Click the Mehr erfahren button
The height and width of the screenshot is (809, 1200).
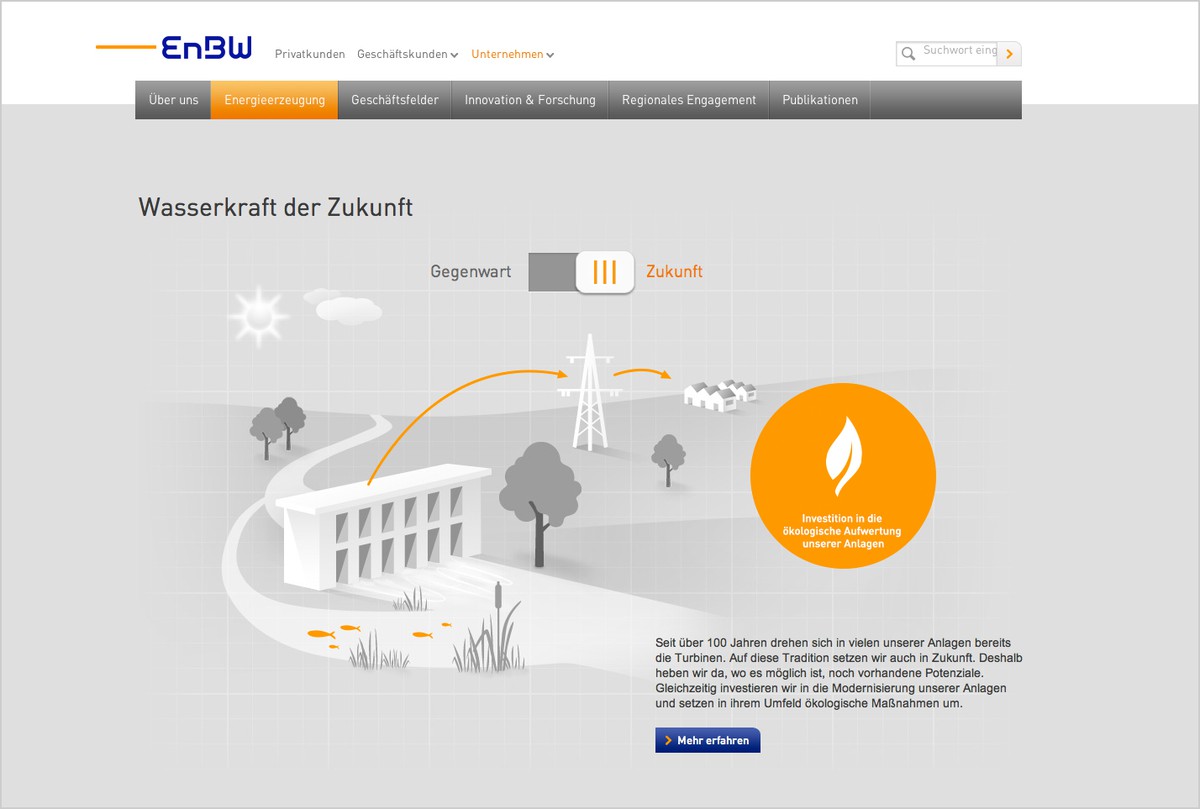(708, 740)
